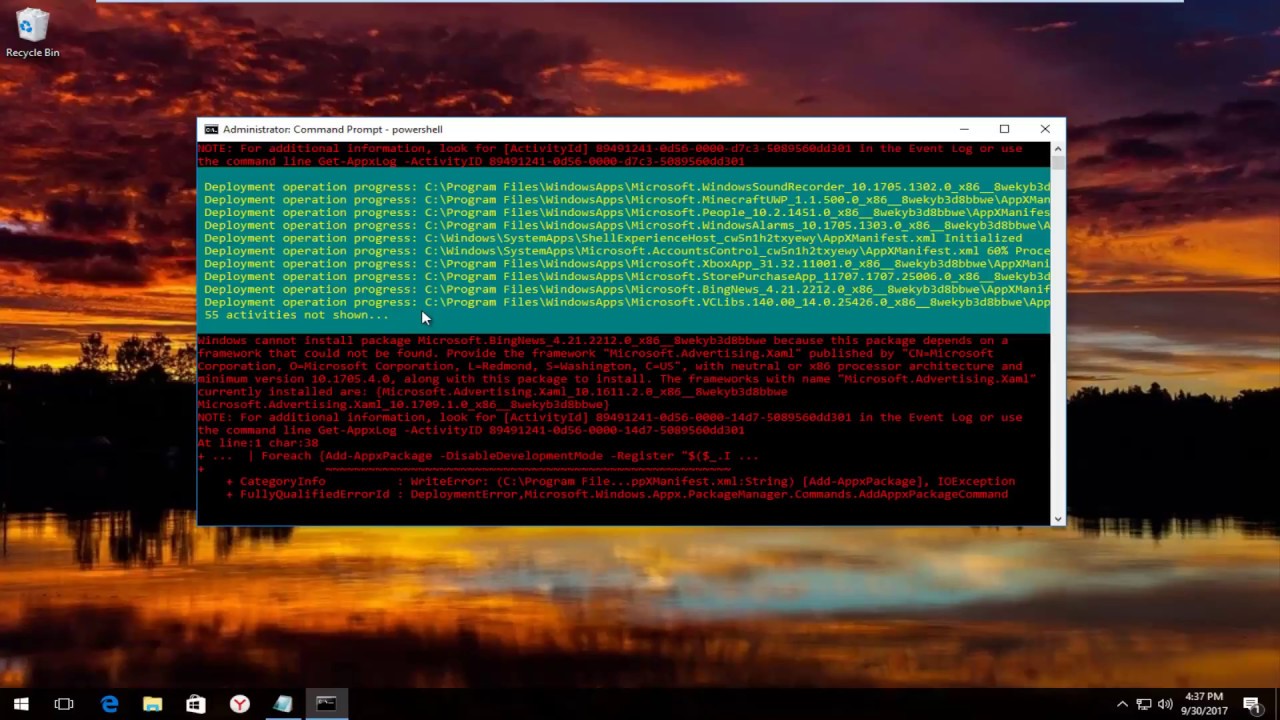Click the XboxApp deployment progress line
The image size is (1280, 720).
627,264
